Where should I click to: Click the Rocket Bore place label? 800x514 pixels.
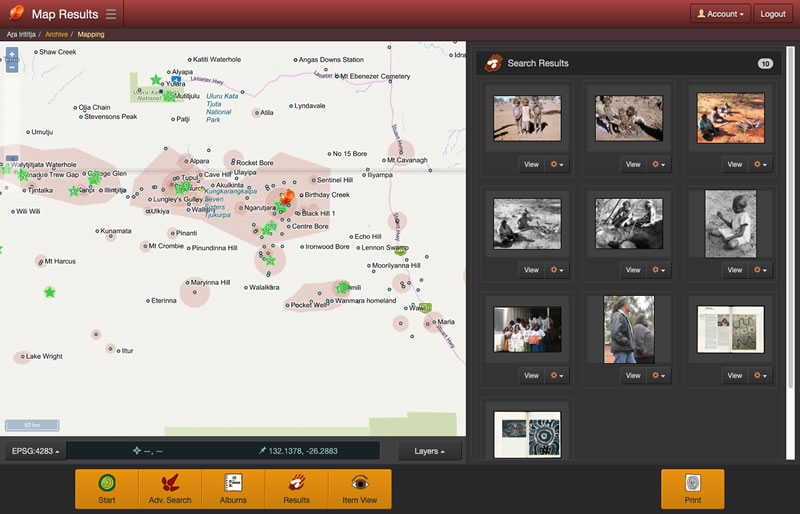pyautogui.click(x=255, y=163)
